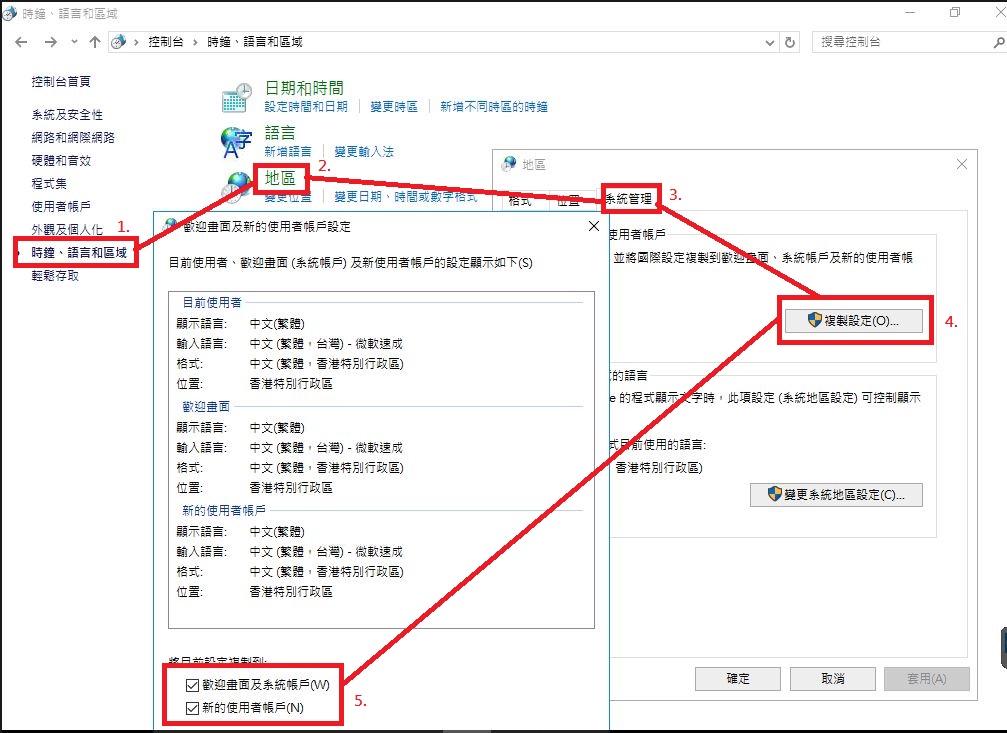Screen dimensions: 1007x733
Task: Refresh the control panel address bar
Action: [790, 42]
